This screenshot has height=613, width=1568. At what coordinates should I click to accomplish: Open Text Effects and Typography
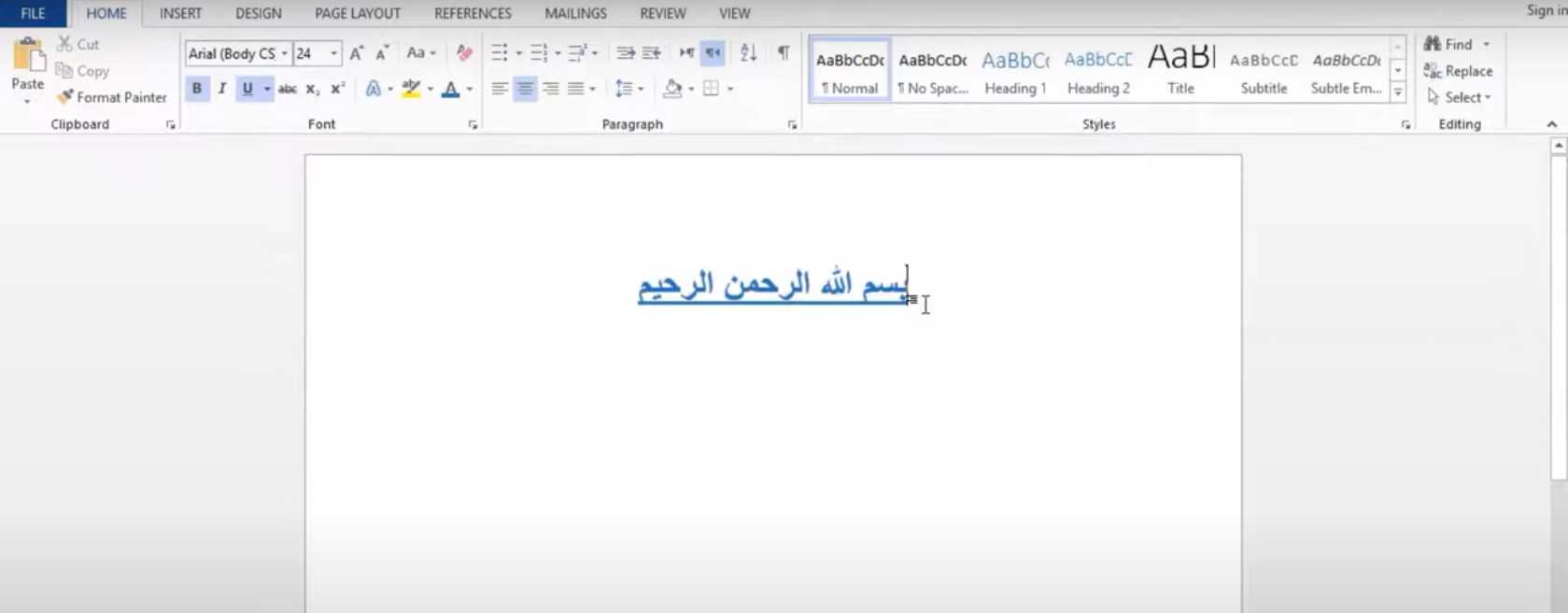(374, 89)
